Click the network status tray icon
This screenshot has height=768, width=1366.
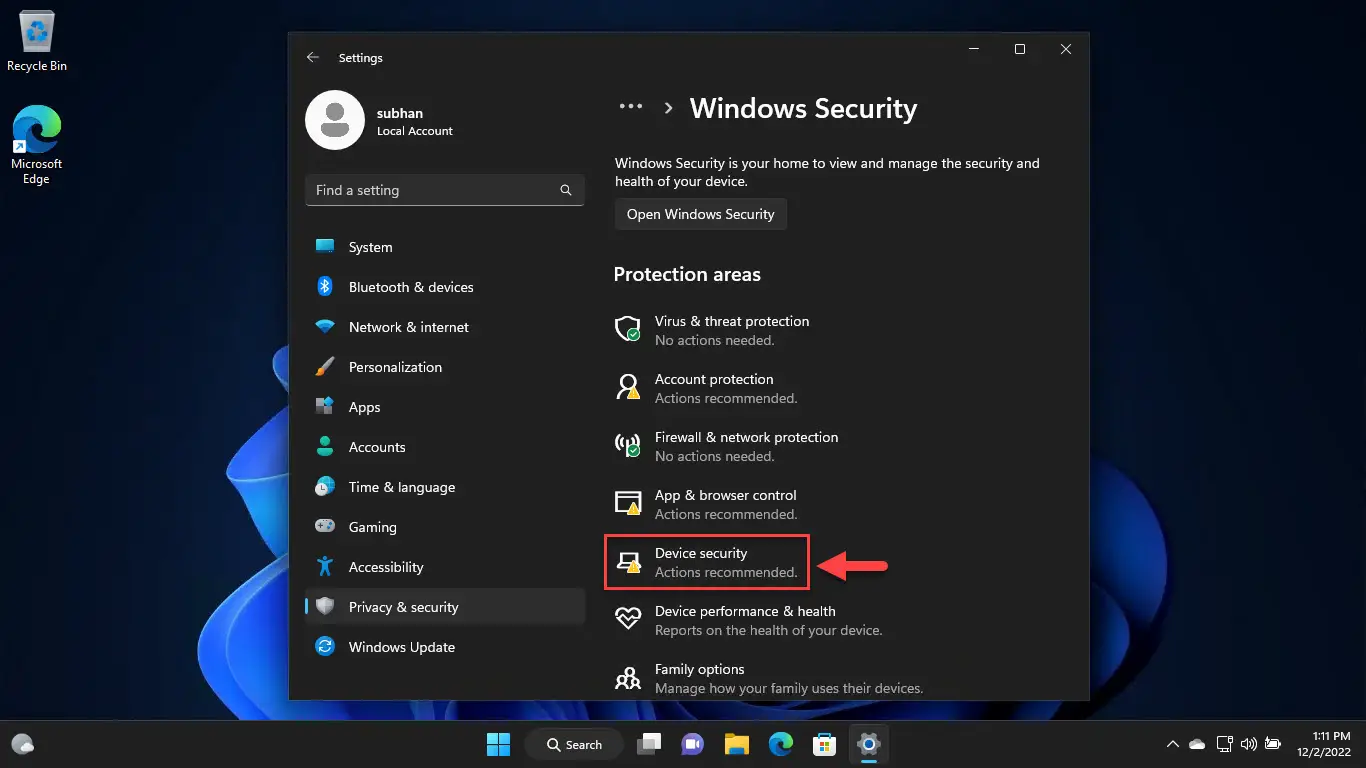coord(1223,744)
